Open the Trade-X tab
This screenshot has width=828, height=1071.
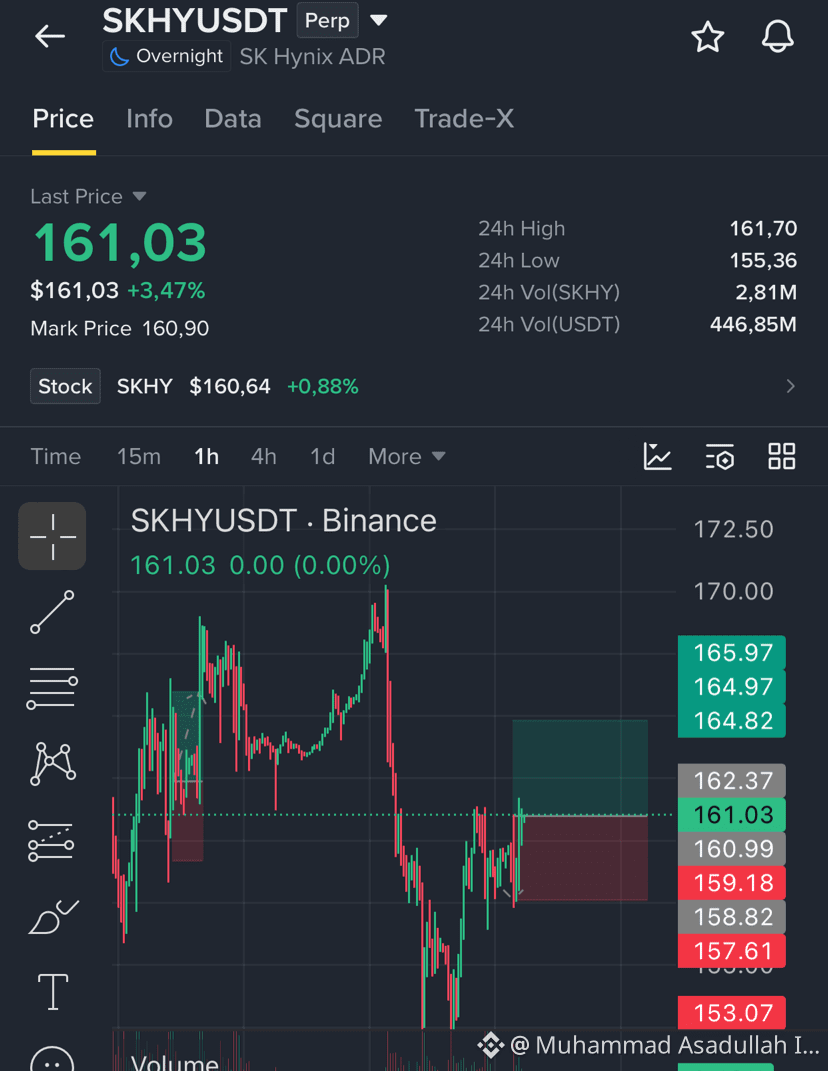tap(464, 119)
